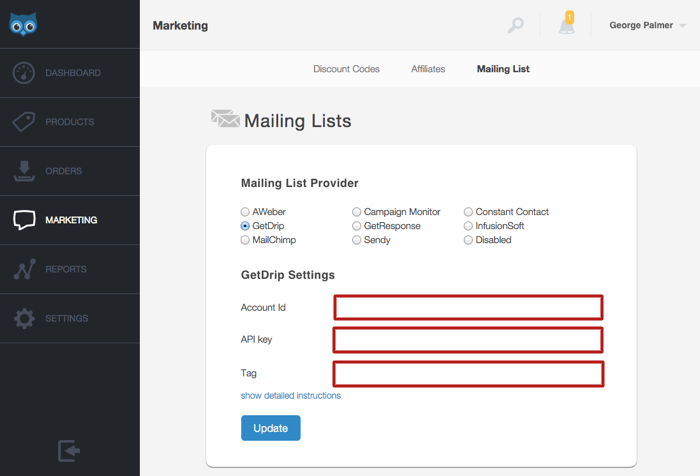700x476 pixels.
Task: Pick InfusionSoft provider
Action: click(x=468, y=226)
